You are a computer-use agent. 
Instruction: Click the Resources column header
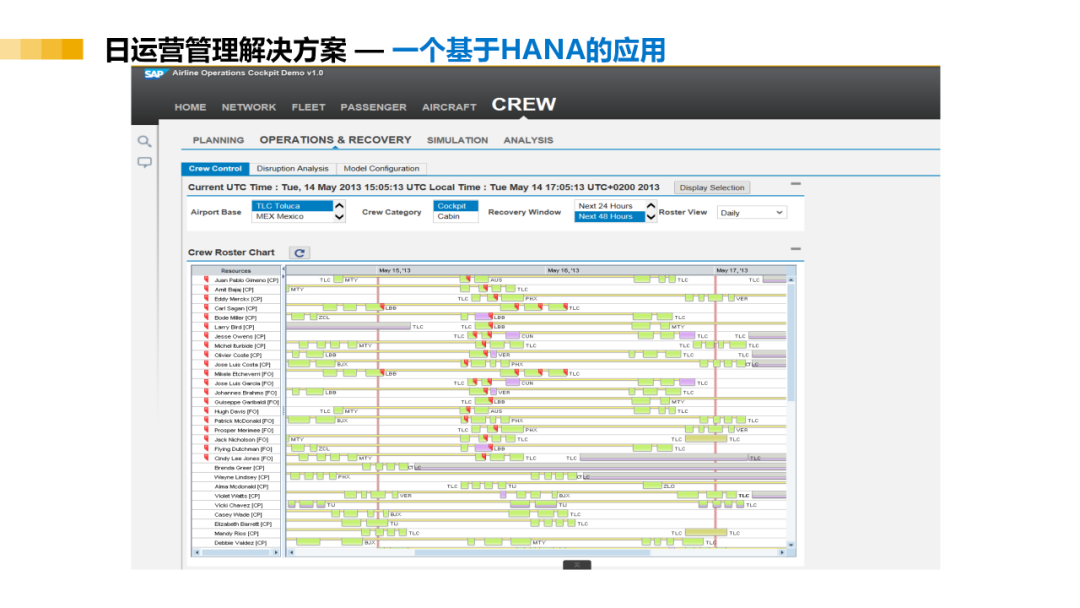pyautogui.click(x=236, y=271)
